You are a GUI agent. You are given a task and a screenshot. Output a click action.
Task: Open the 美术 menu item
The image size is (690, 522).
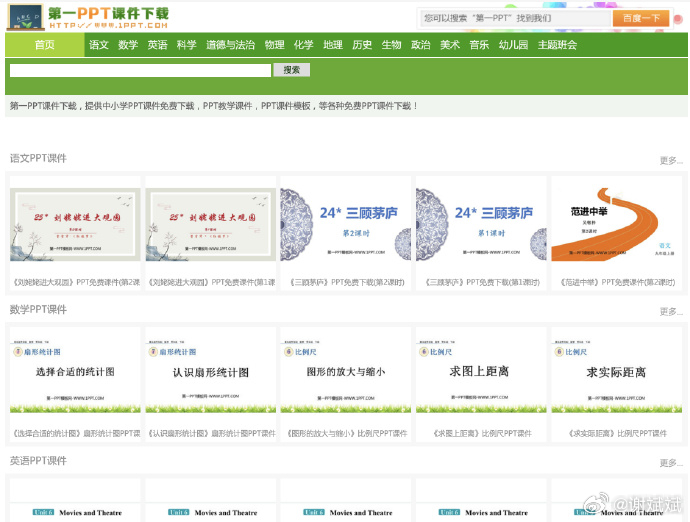coord(450,45)
